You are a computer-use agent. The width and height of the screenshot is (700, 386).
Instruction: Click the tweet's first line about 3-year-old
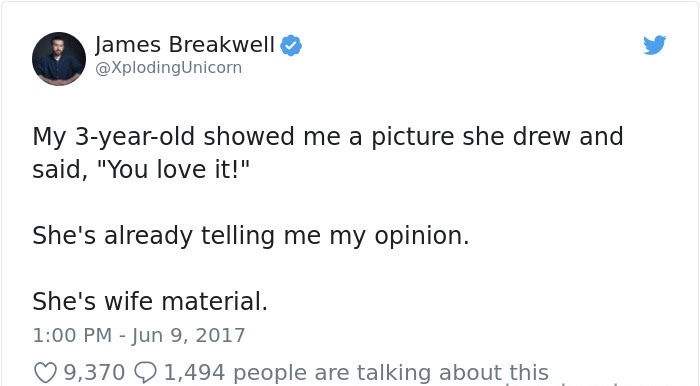328,137
